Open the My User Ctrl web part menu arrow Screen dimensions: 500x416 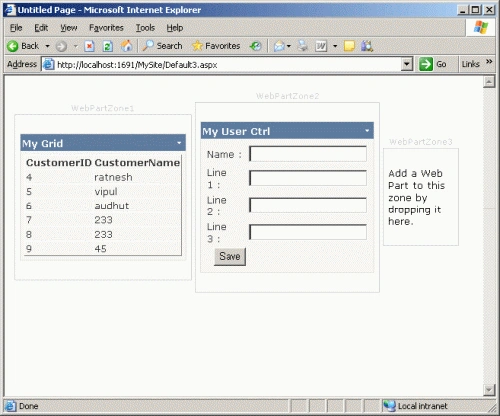coord(367,131)
